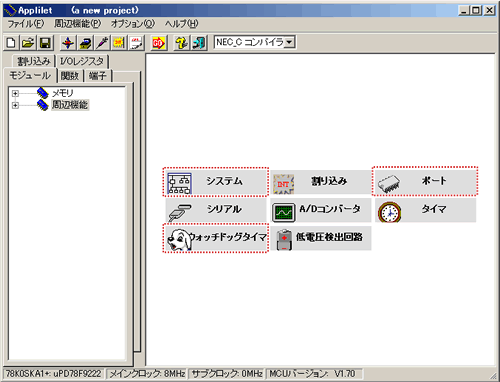
Task: Switch to the 割り込み tab
Action: click(x=34, y=61)
